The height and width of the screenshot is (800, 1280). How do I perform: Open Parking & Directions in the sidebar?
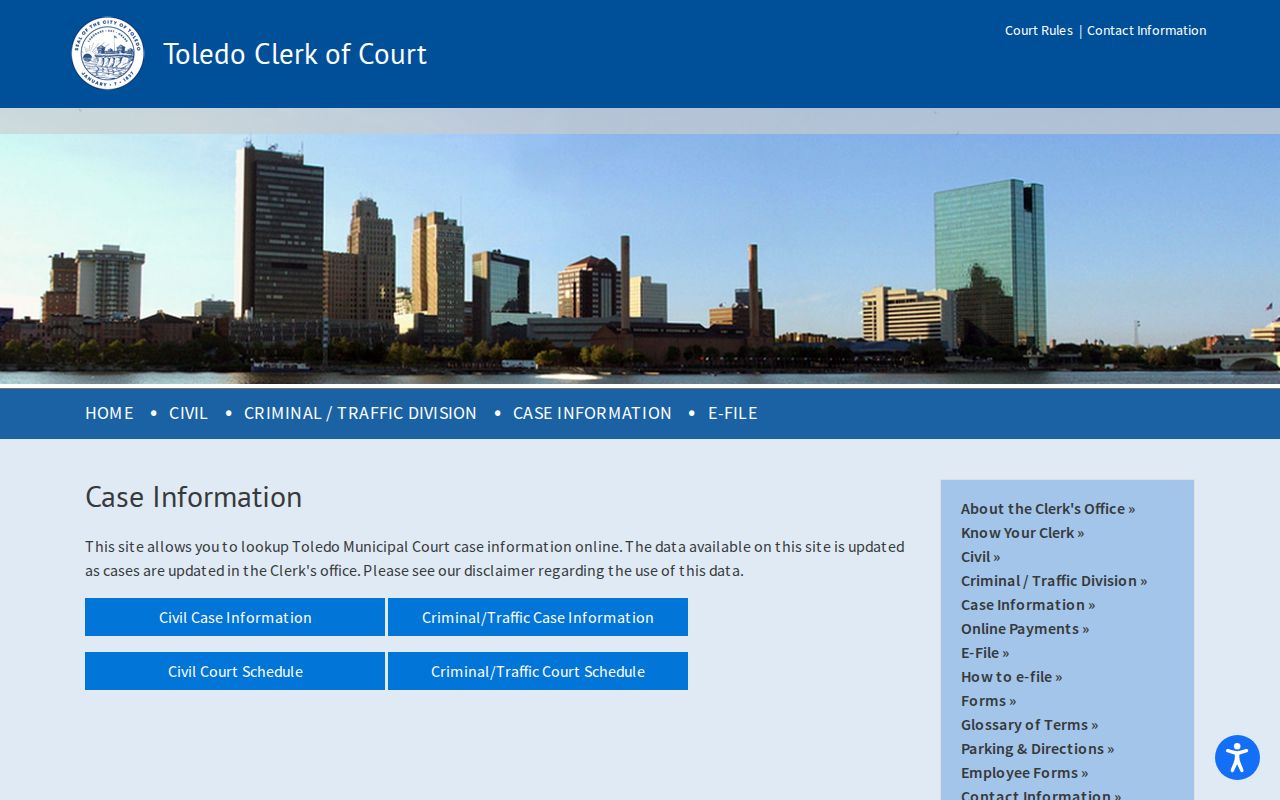pos(1037,749)
